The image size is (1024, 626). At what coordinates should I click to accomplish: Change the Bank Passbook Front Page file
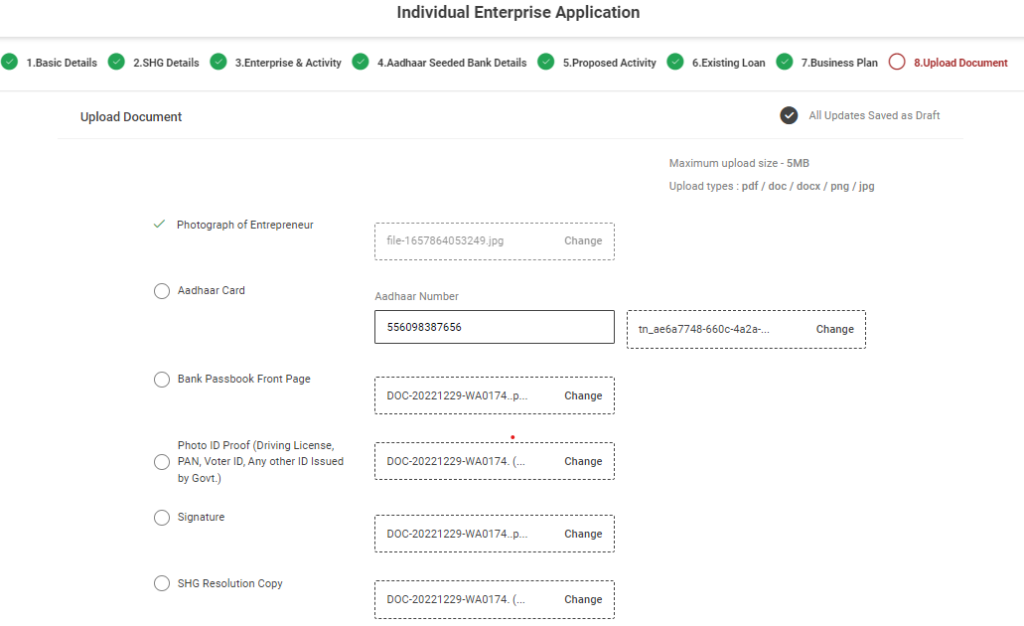click(x=583, y=396)
